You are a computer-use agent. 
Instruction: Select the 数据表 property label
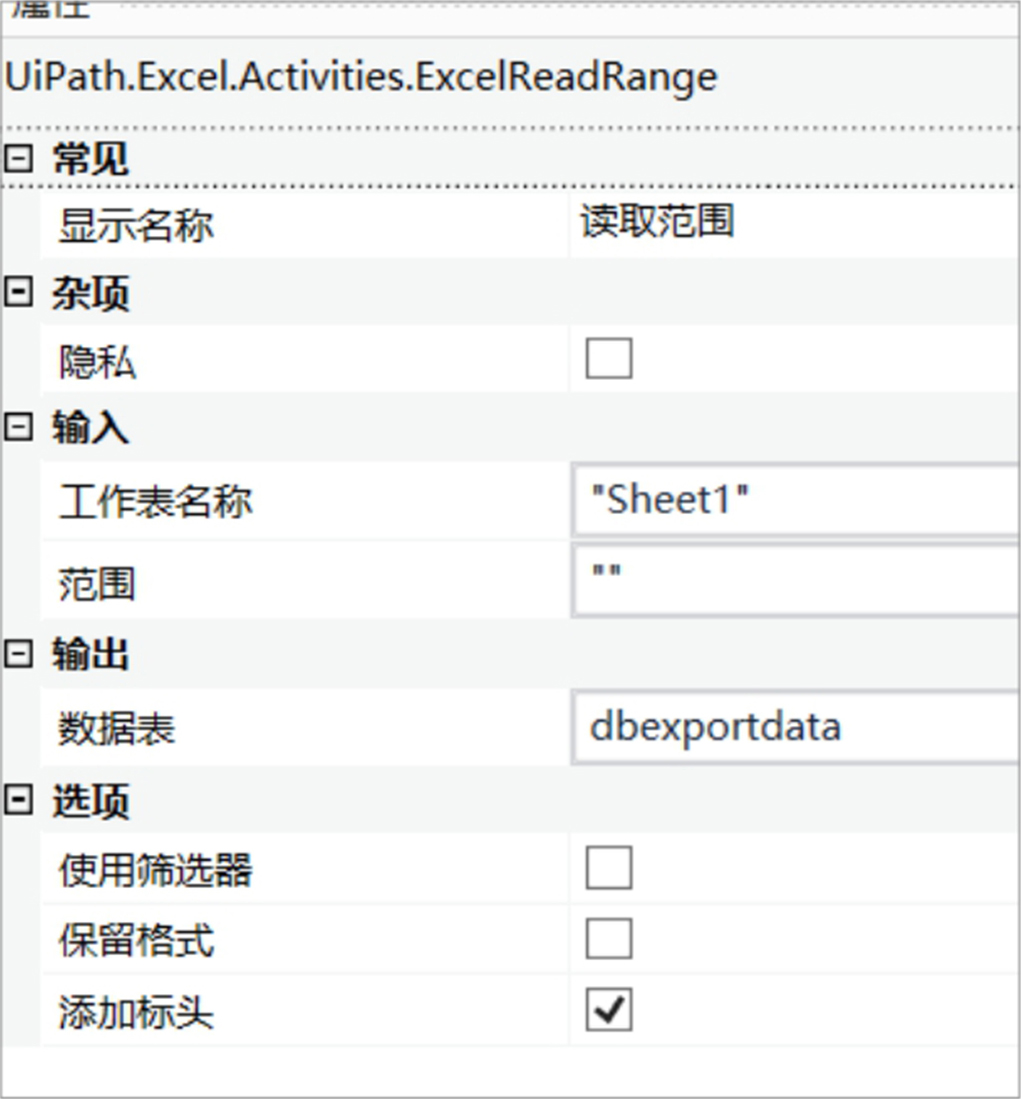click(116, 728)
